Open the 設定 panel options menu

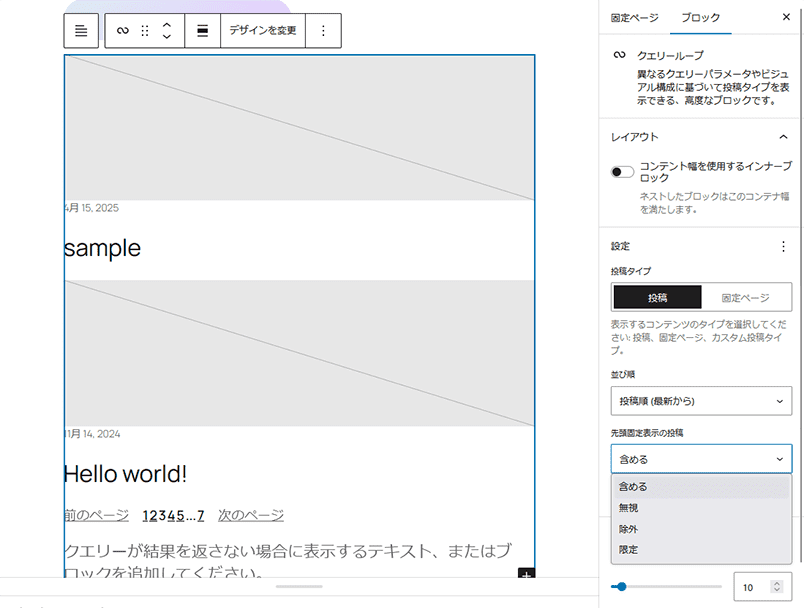783,246
